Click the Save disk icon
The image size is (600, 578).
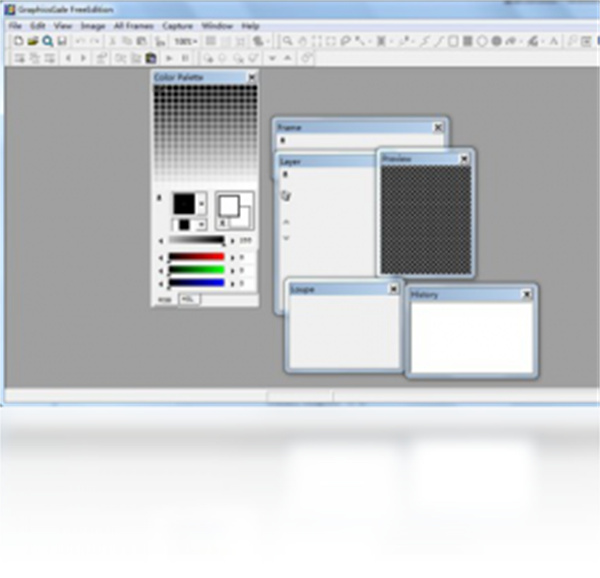point(62,41)
